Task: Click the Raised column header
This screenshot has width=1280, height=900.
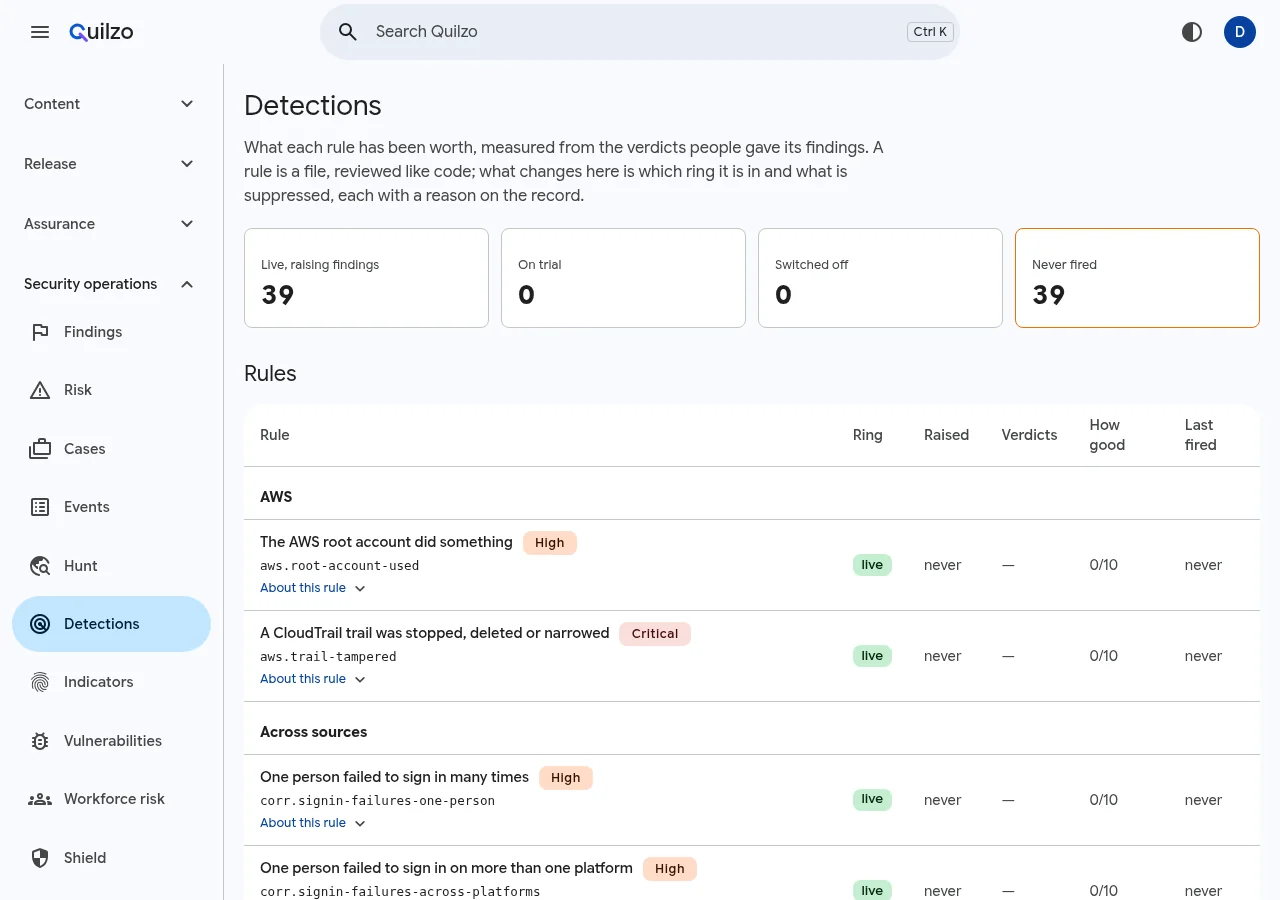Action: [946, 435]
